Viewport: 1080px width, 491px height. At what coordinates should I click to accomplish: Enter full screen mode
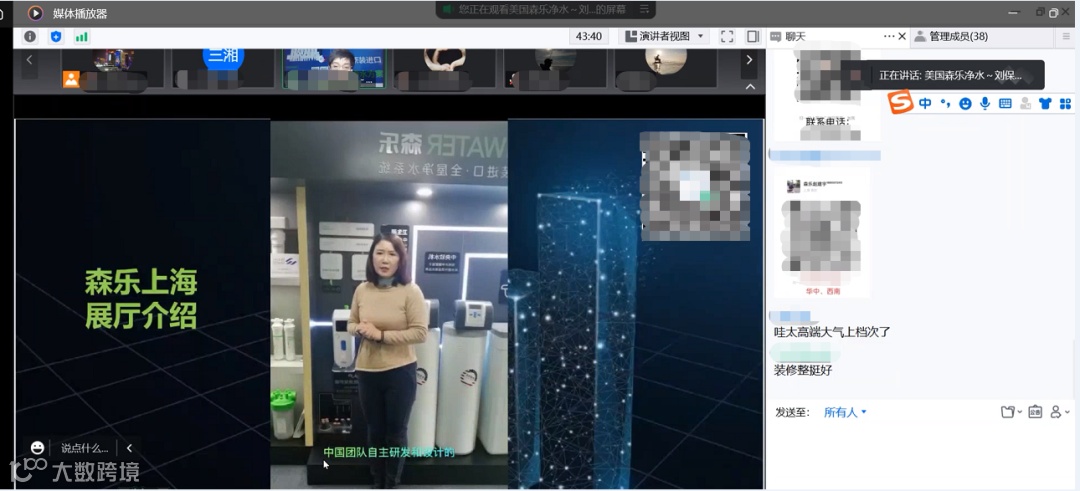(727, 36)
